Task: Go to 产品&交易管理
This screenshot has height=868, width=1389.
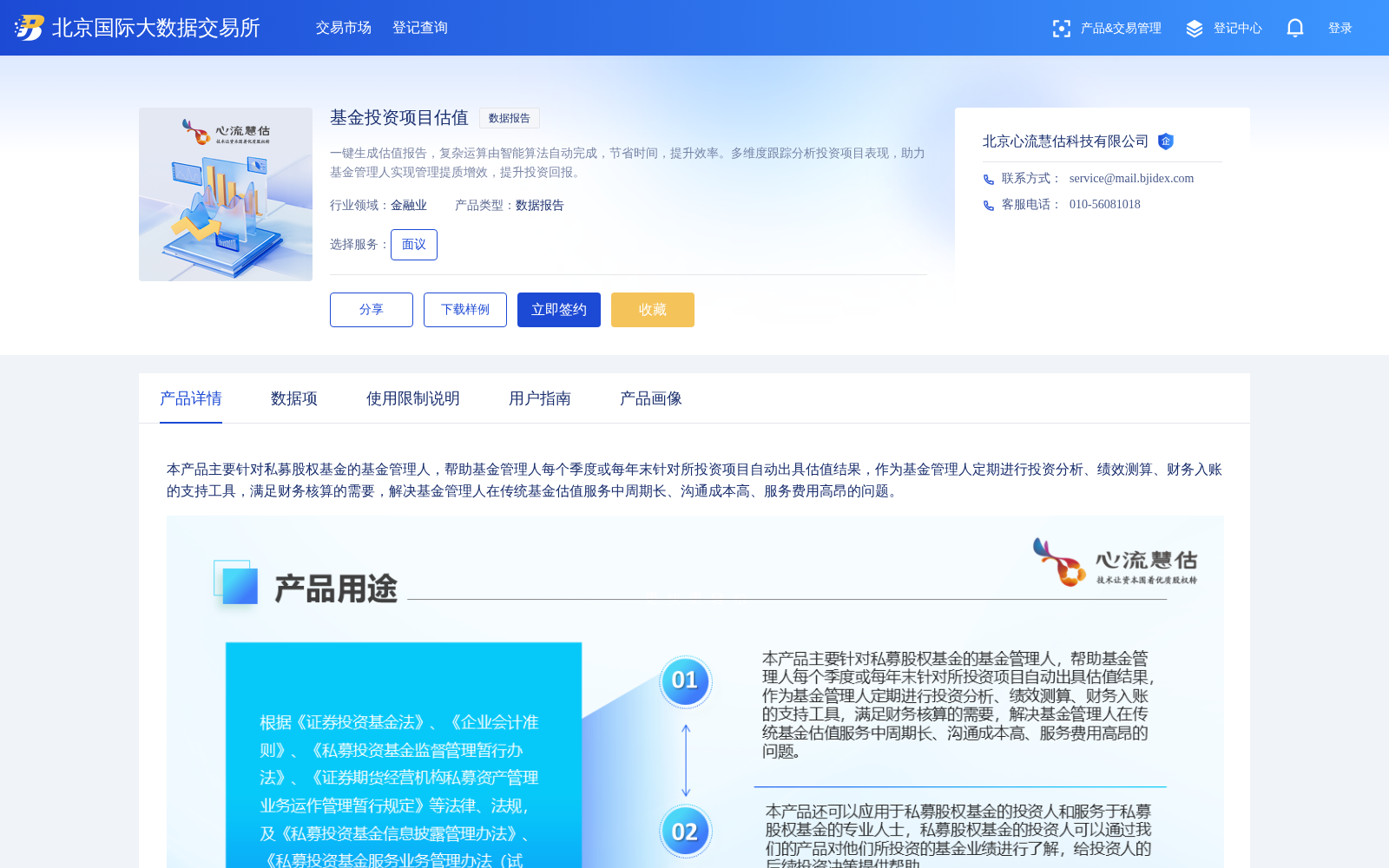Action: 1121,29
